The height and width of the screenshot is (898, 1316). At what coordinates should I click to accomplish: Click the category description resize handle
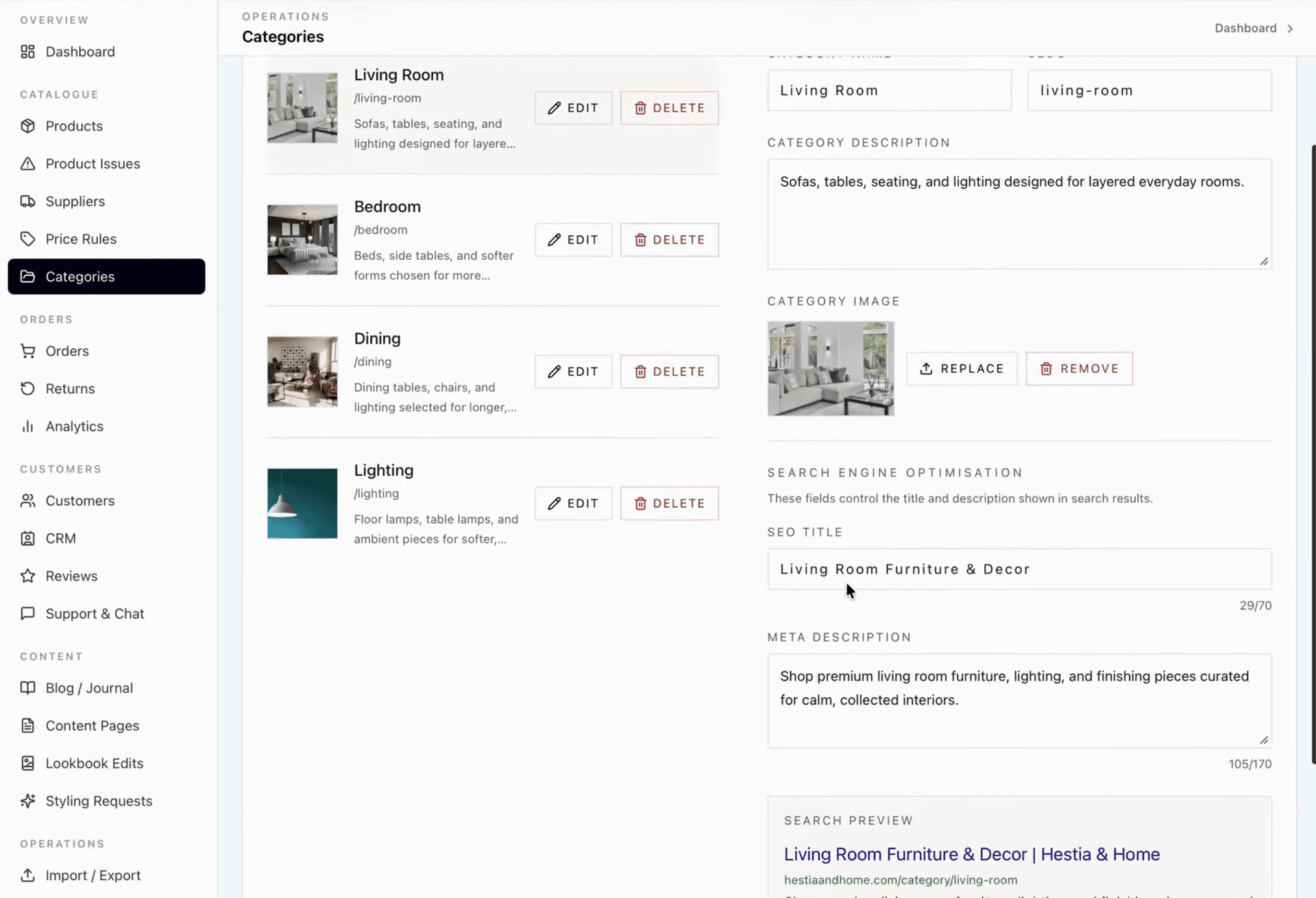1264,261
